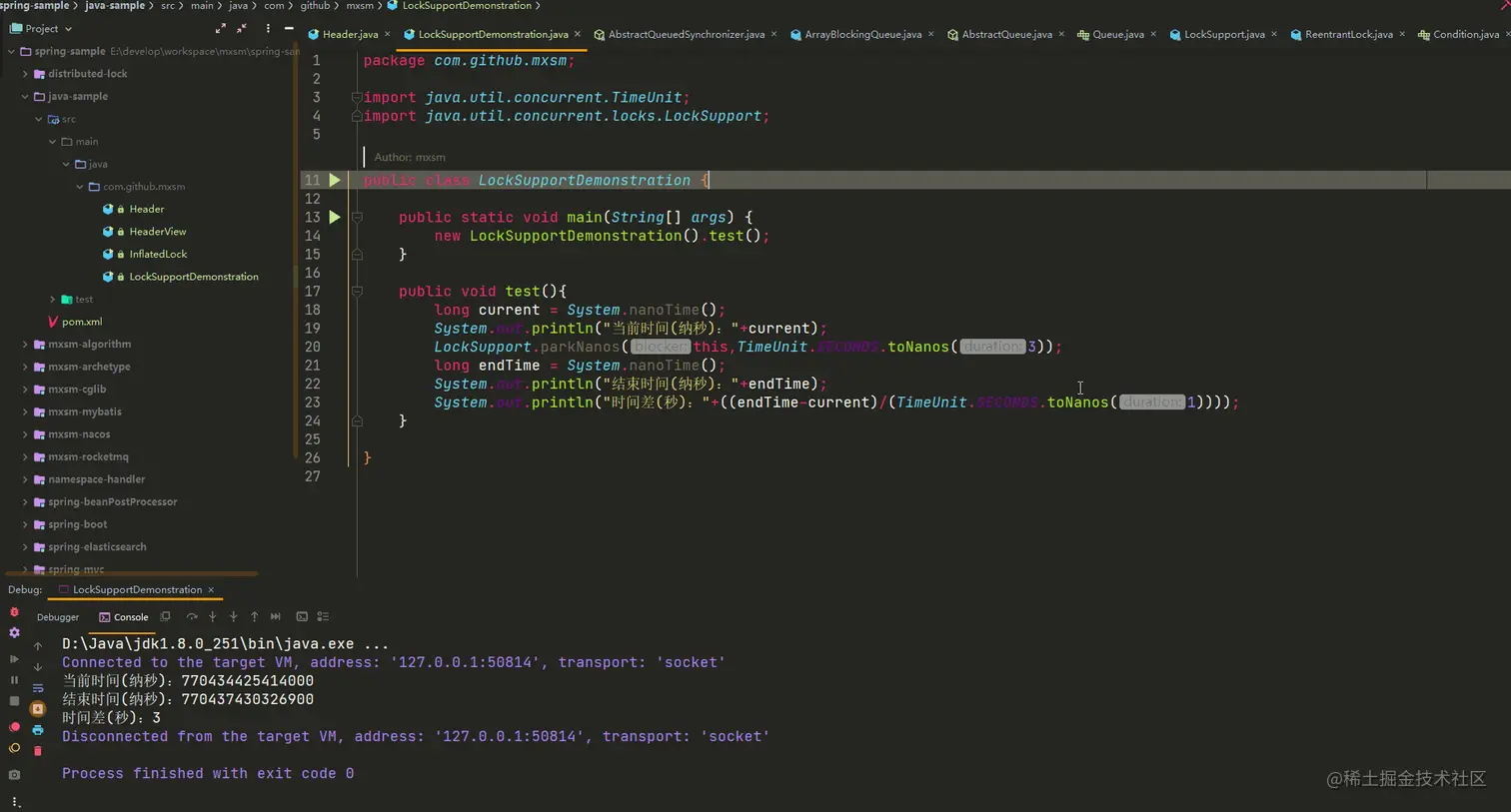Click the Step Over debug icon
The height and width of the screenshot is (812, 1511).
coord(192,617)
